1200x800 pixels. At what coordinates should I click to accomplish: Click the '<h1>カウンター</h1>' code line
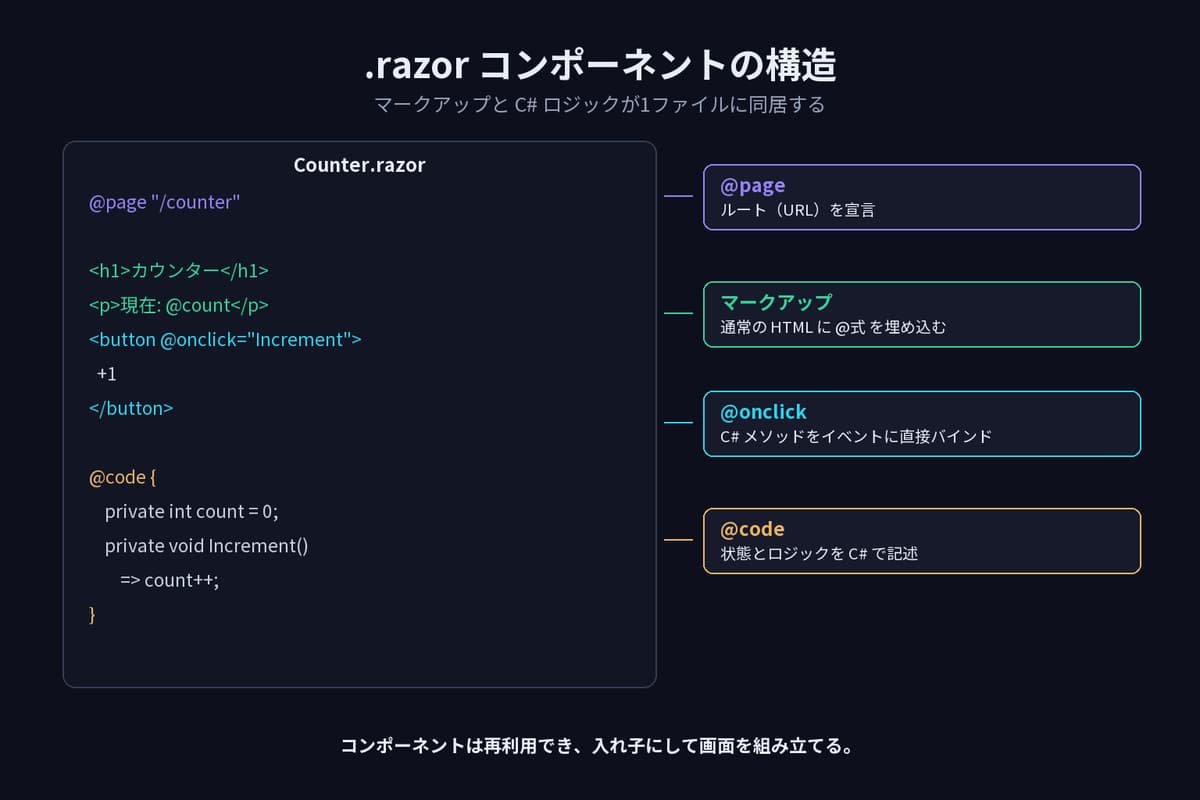(x=179, y=270)
